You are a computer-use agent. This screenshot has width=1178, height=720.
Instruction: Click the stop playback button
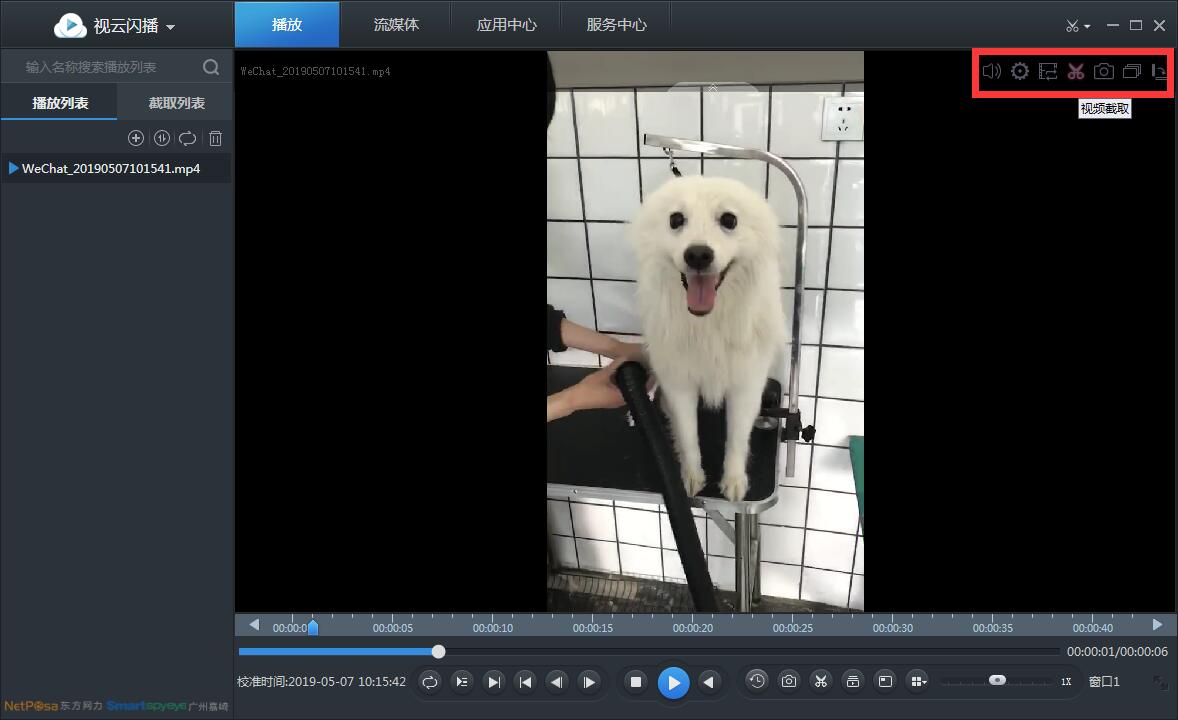pos(636,681)
